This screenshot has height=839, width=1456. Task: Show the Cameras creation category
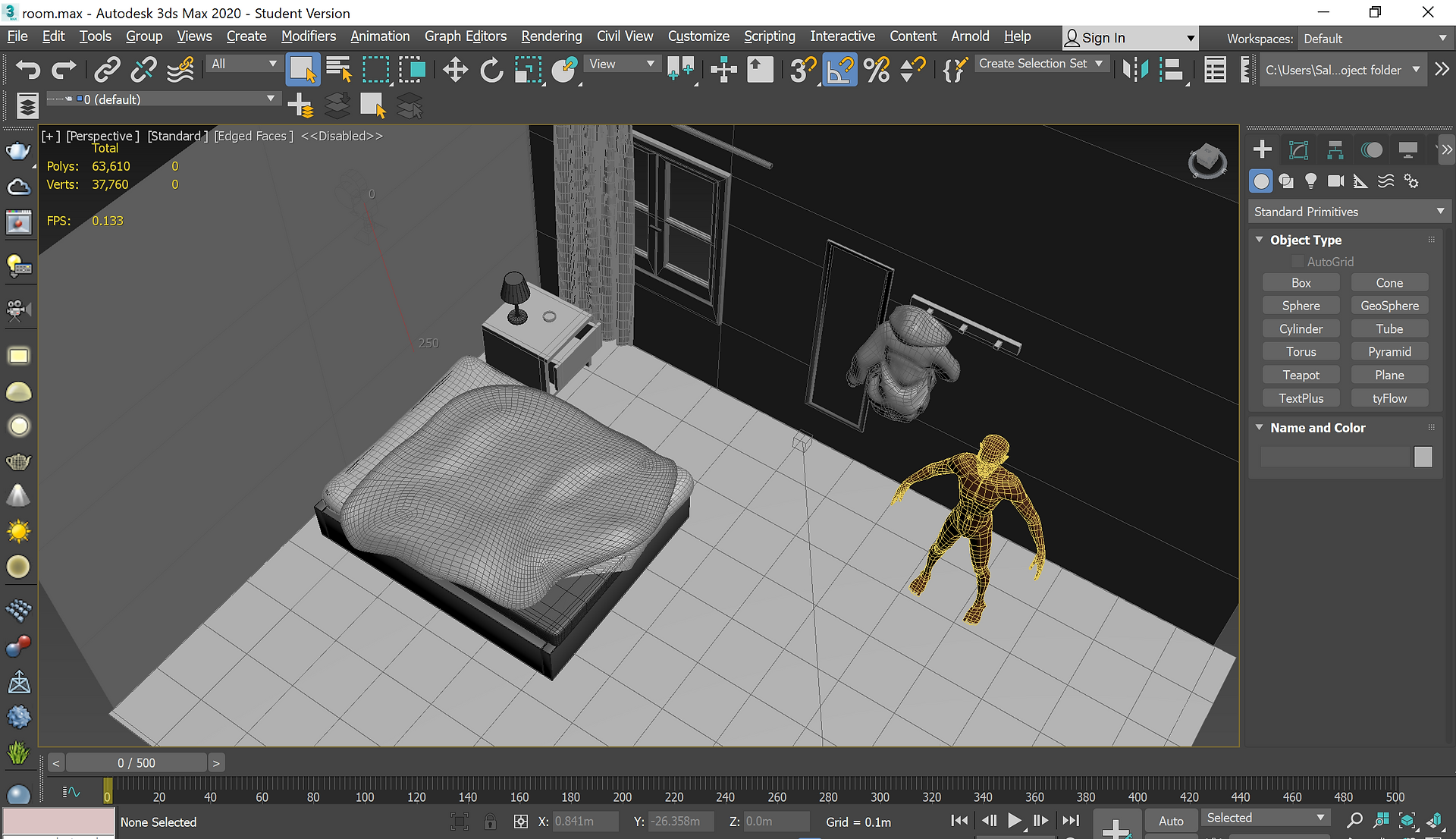[1335, 181]
